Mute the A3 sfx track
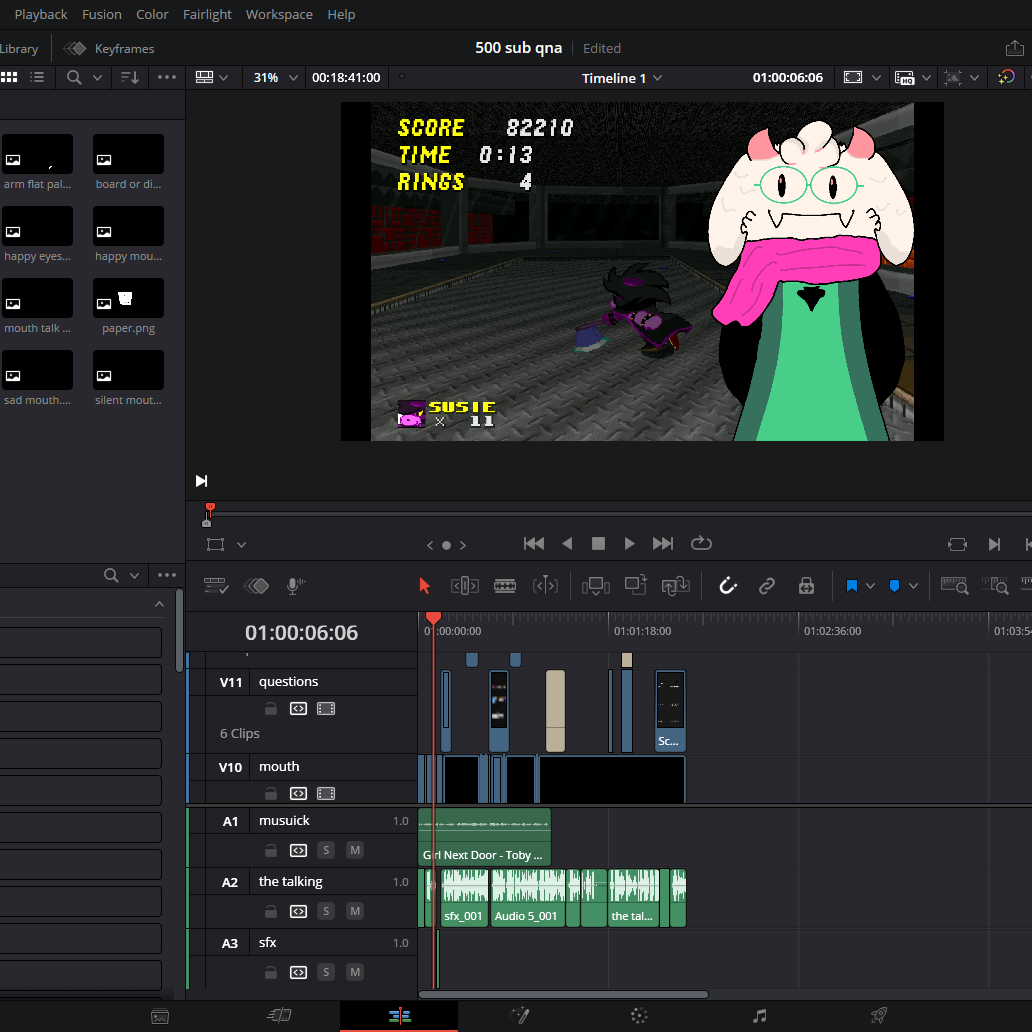The image size is (1032, 1032). 355,972
